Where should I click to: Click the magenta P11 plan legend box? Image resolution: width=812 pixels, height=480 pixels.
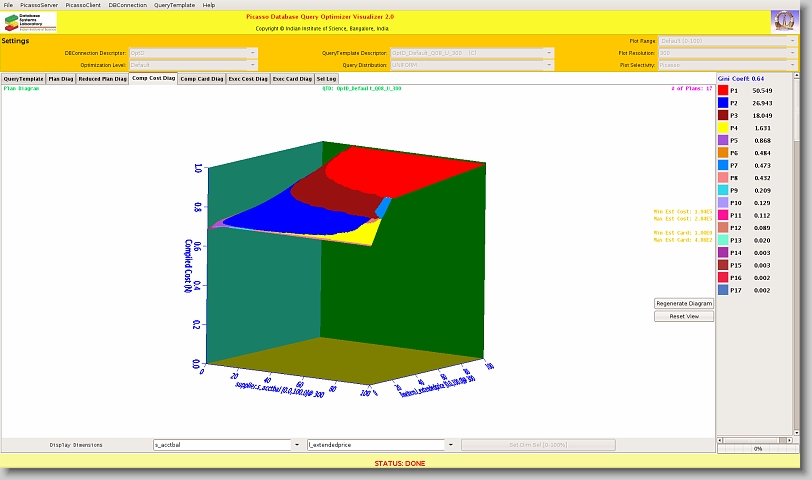pos(723,215)
